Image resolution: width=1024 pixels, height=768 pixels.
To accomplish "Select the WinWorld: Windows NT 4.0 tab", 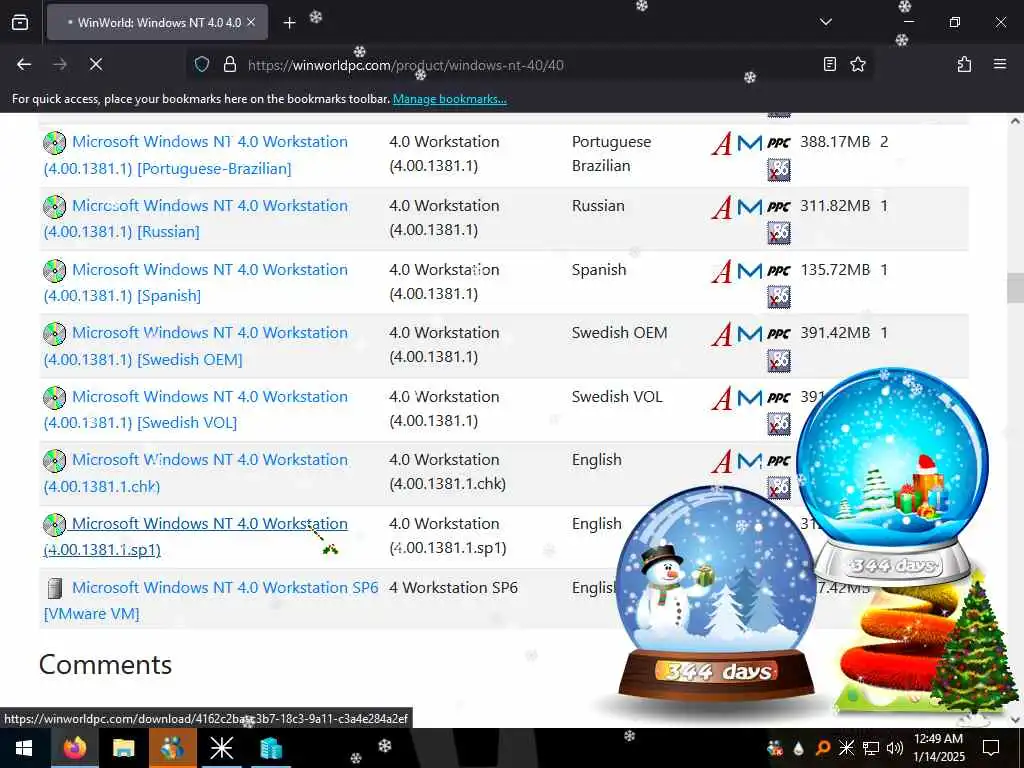I will (157, 22).
